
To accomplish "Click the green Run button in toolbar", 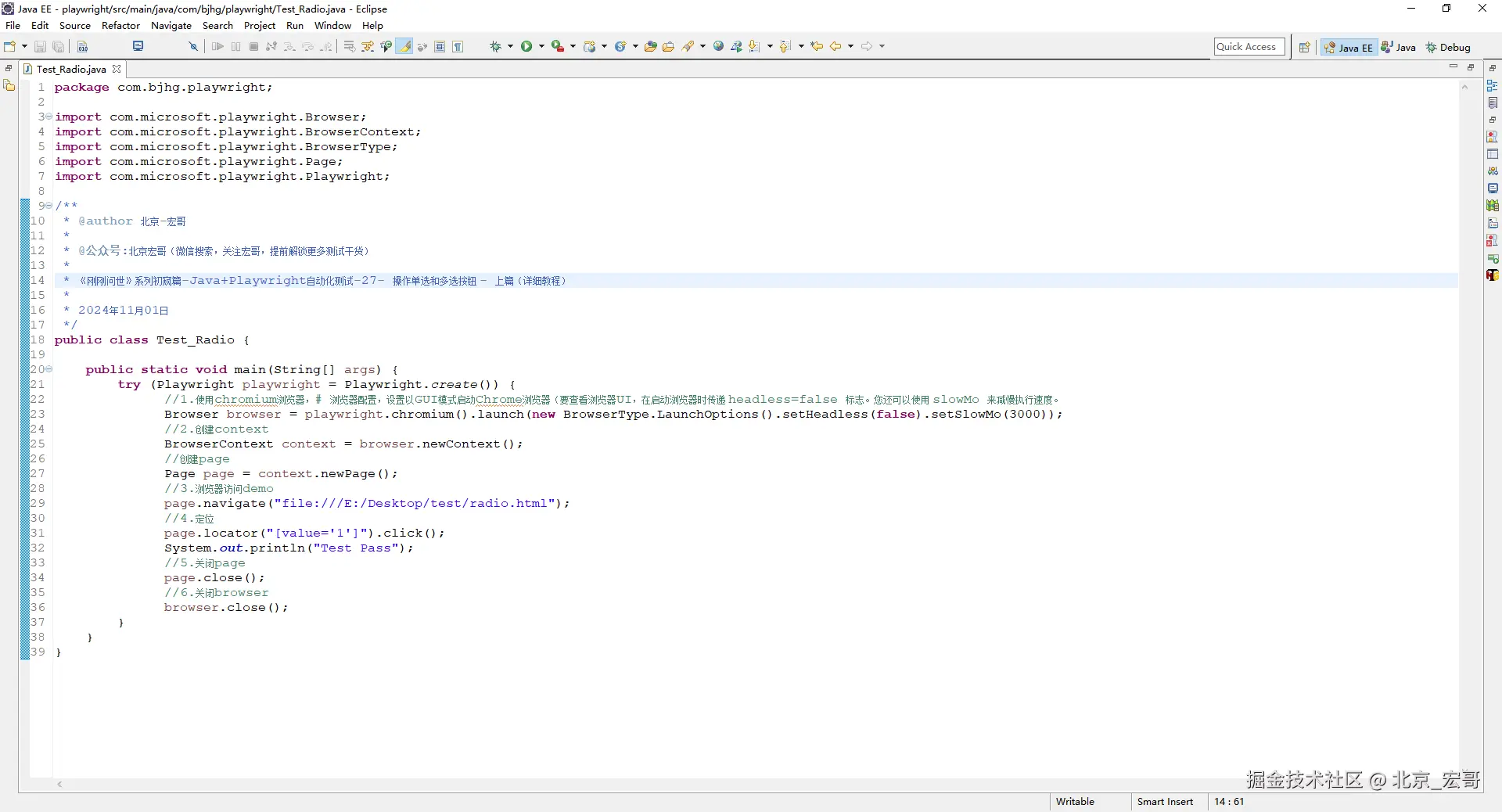I will click(x=526, y=47).
